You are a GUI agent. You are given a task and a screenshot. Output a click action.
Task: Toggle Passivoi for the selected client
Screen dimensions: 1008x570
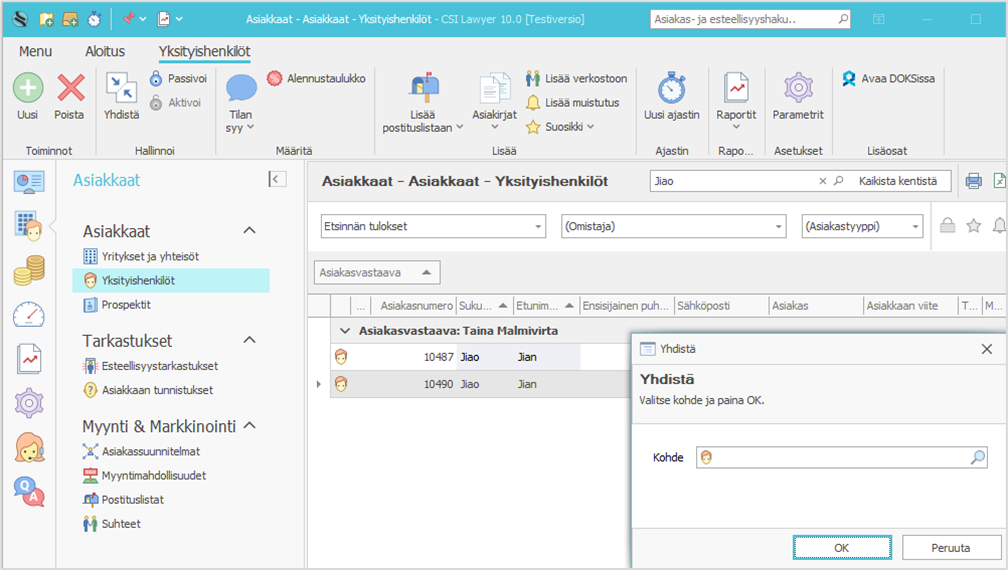178,78
